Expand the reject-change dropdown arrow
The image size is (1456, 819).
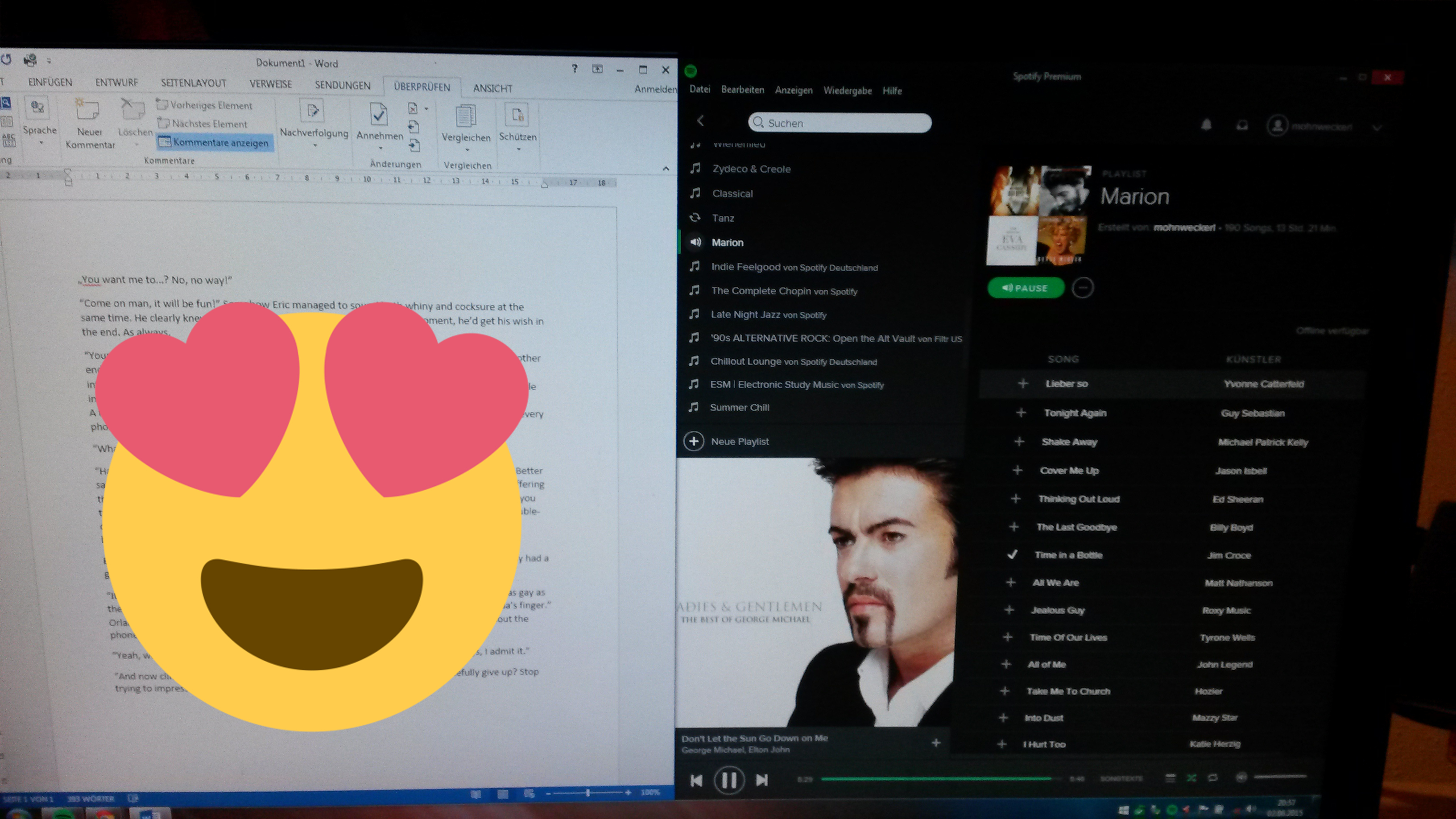[426, 108]
